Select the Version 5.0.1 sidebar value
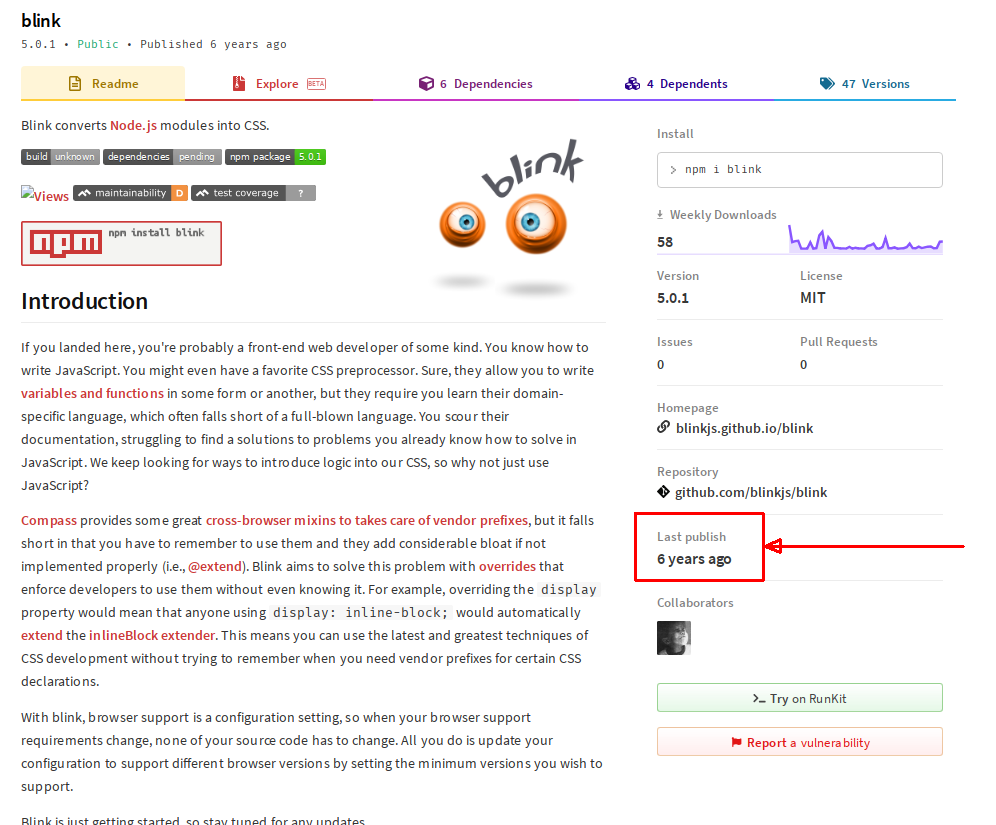The image size is (996, 825). pos(673,298)
